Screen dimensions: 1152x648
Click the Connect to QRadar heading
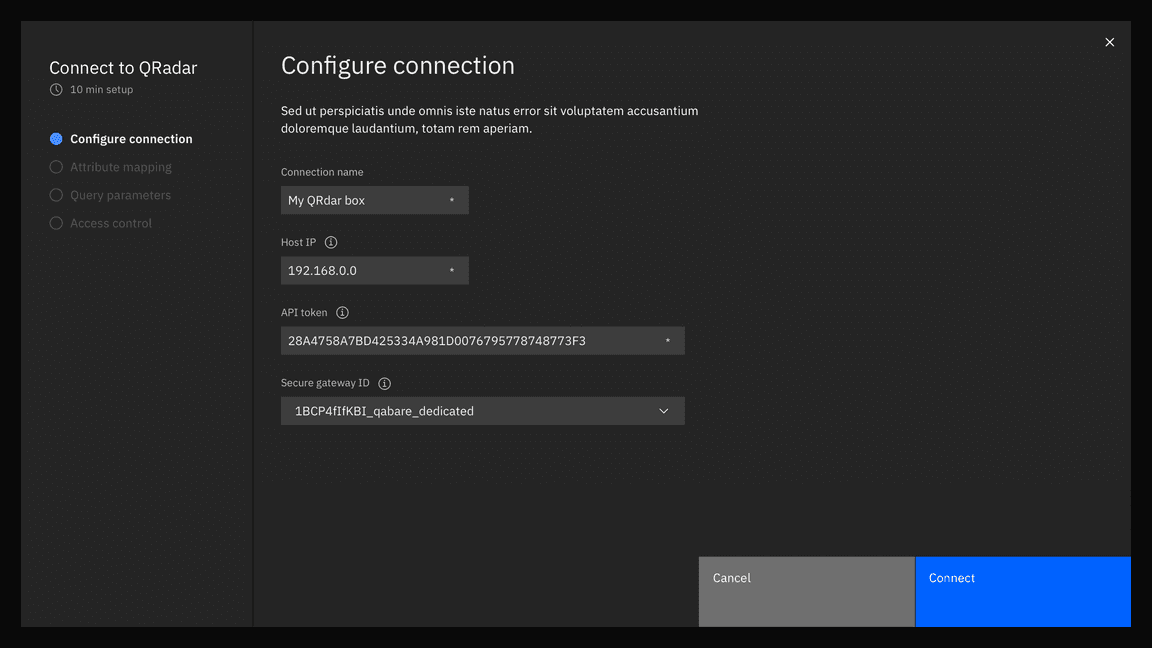click(122, 67)
